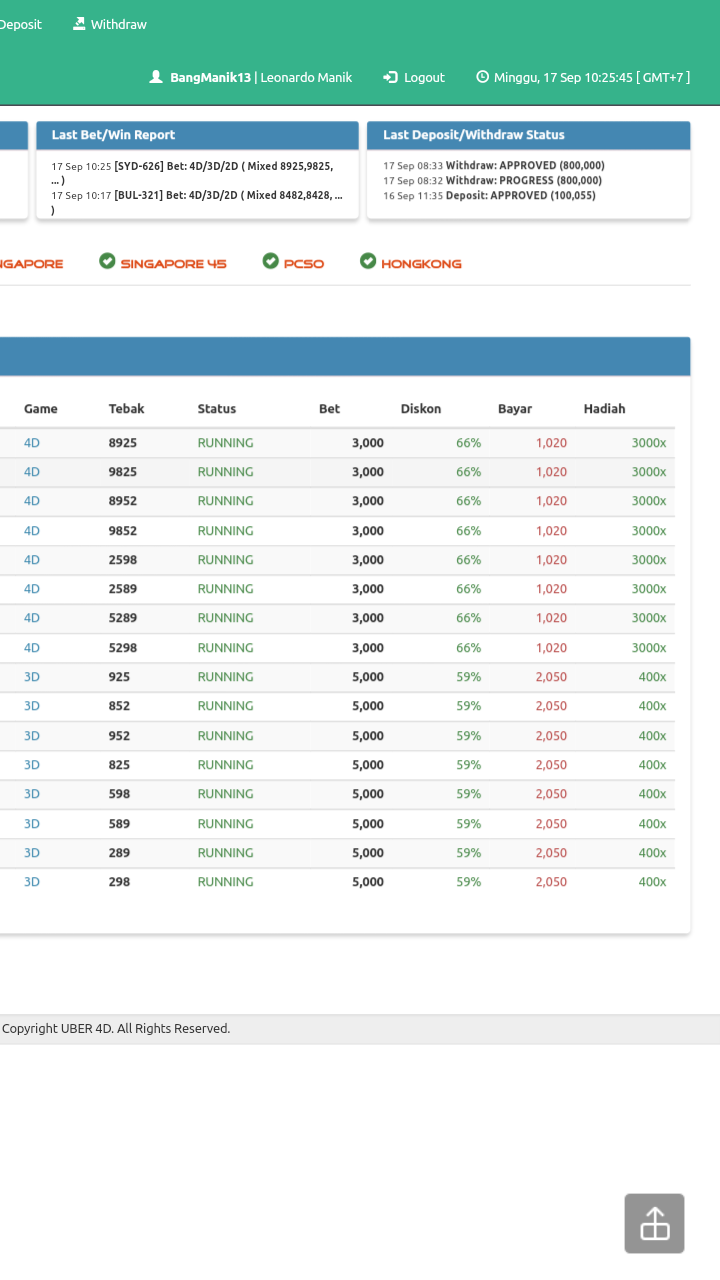Screen dimensions: 720x1280
Task: Select the Hongkong market tab
Action: 421,264
